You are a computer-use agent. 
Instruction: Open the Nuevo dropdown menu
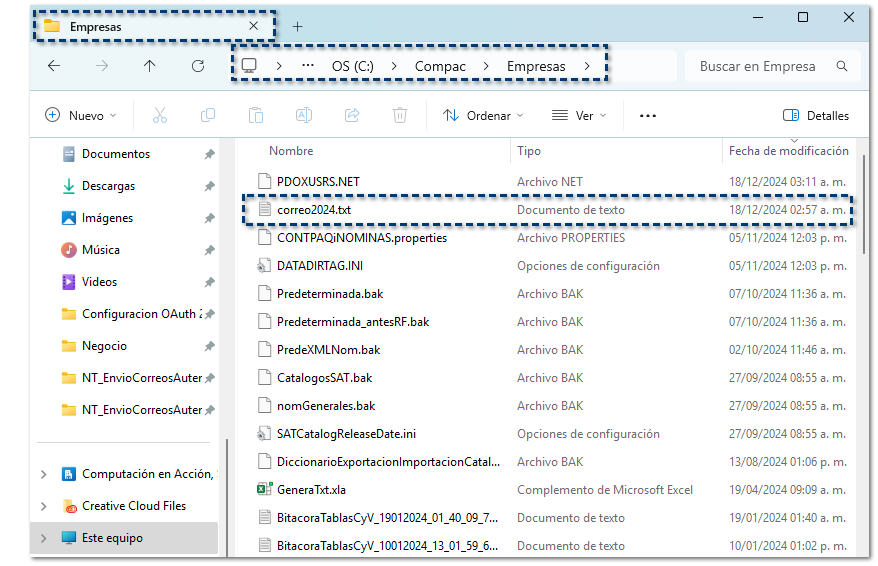pos(81,116)
